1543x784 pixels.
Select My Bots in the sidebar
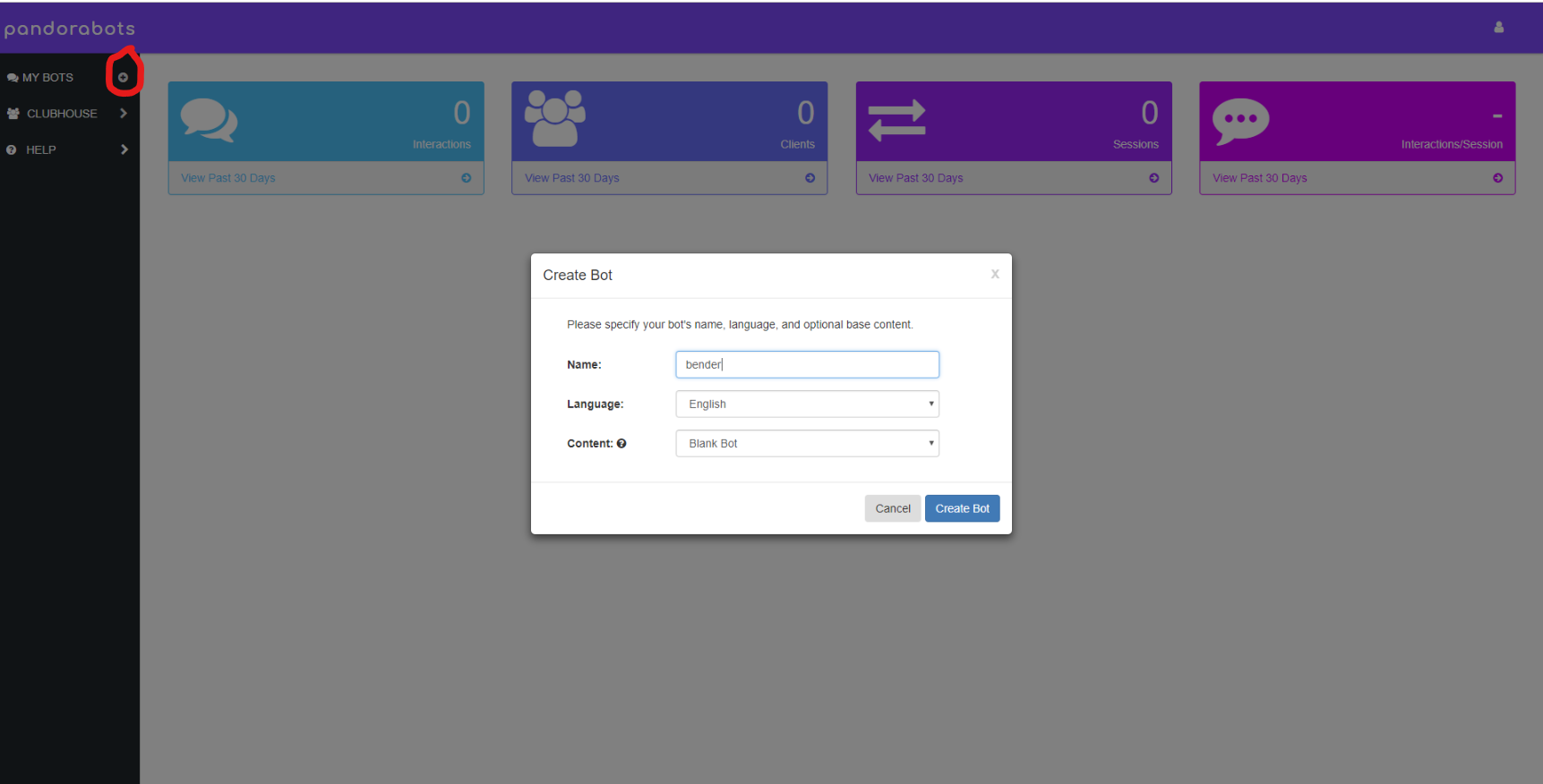pyautogui.click(x=47, y=78)
